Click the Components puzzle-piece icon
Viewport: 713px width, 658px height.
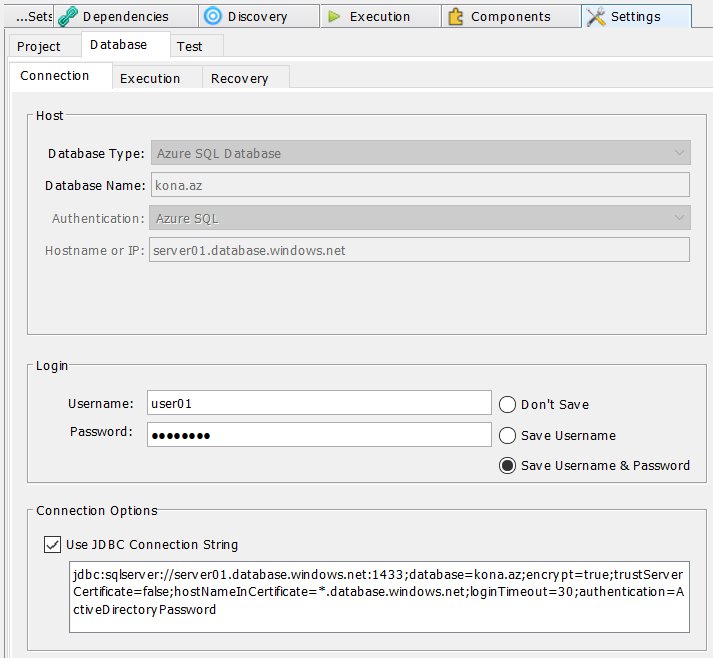point(455,17)
